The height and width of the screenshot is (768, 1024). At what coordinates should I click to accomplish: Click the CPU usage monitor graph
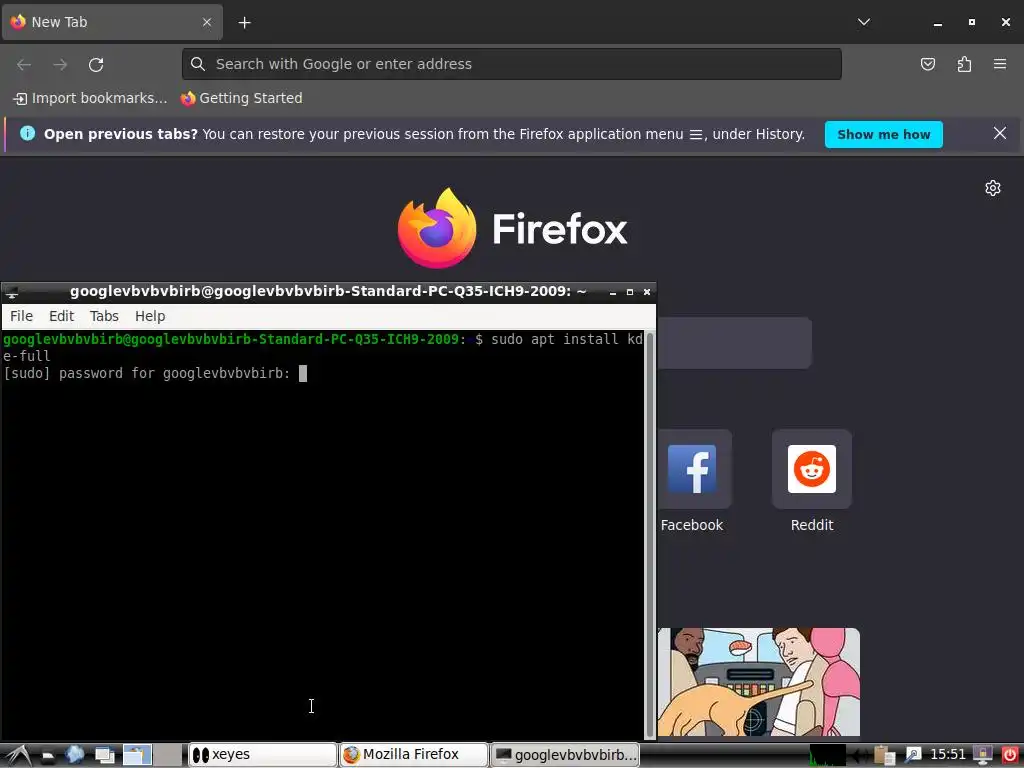827,756
